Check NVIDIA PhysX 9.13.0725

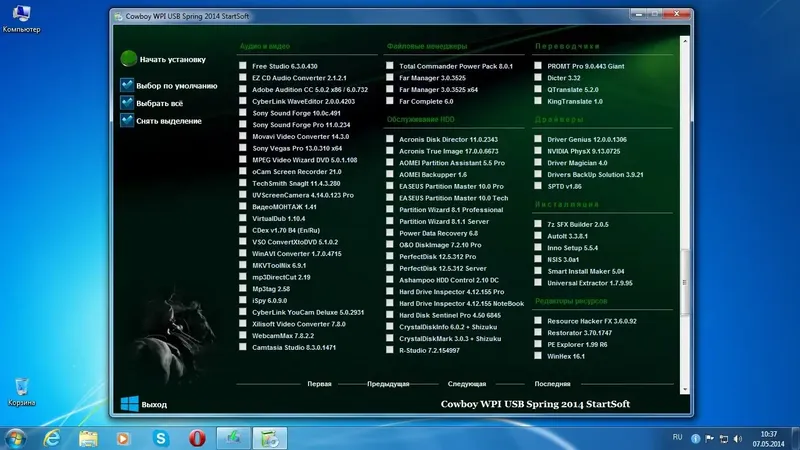click(x=538, y=151)
